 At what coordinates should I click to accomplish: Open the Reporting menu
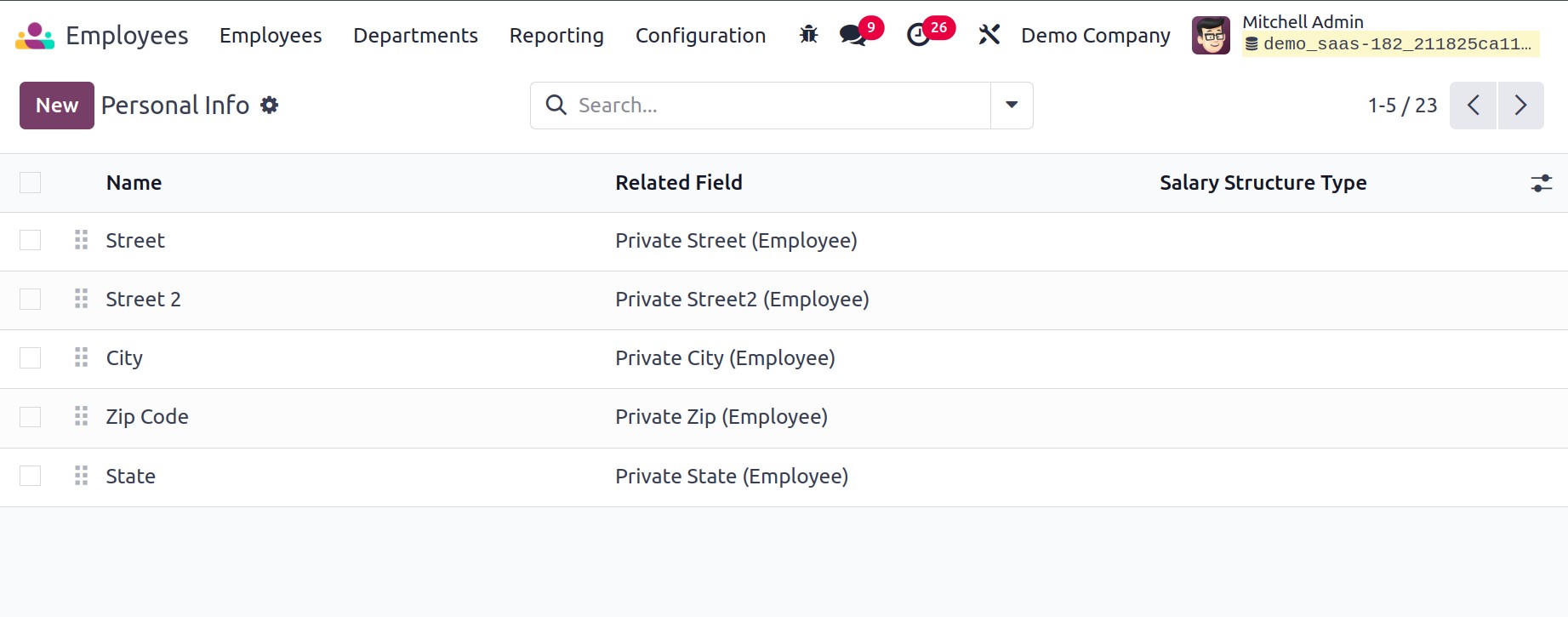click(x=556, y=36)
